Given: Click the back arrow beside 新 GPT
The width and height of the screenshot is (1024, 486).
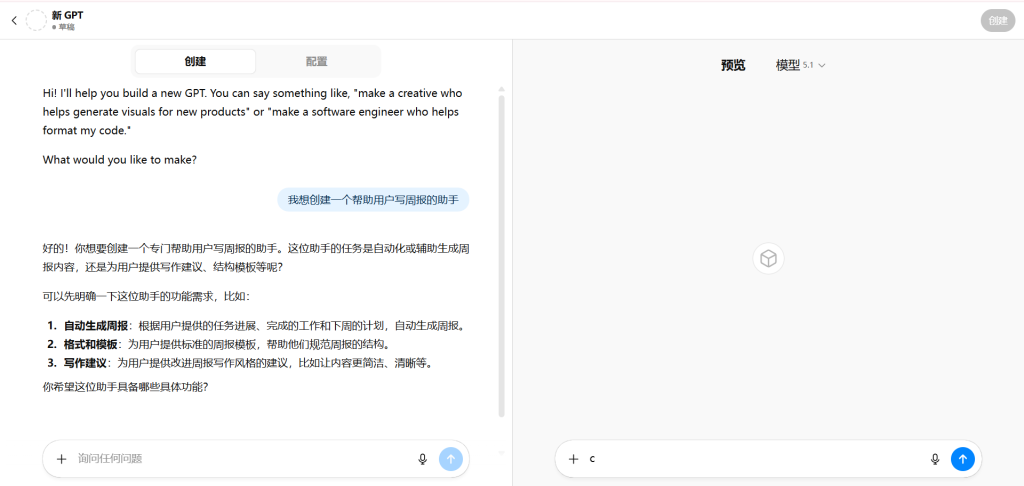Looking at the screenshot, I should pyautogui.click(x=13, y=20).
